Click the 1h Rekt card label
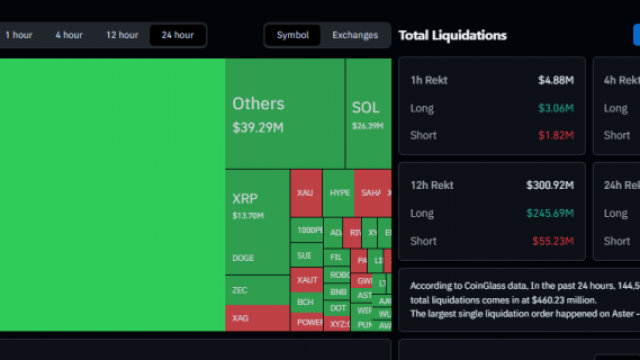The width and height of the screenshot is (640, 360). [429, 80]
